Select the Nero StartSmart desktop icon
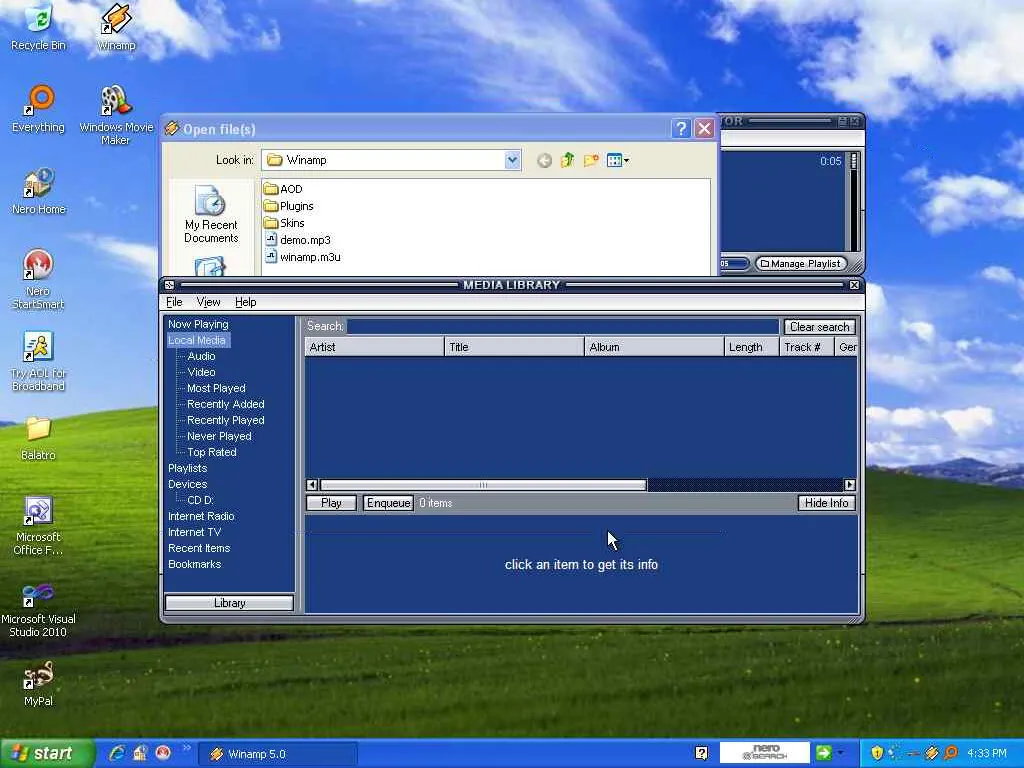This screenshot has width=1024, height=768. [x=38, y=279]
